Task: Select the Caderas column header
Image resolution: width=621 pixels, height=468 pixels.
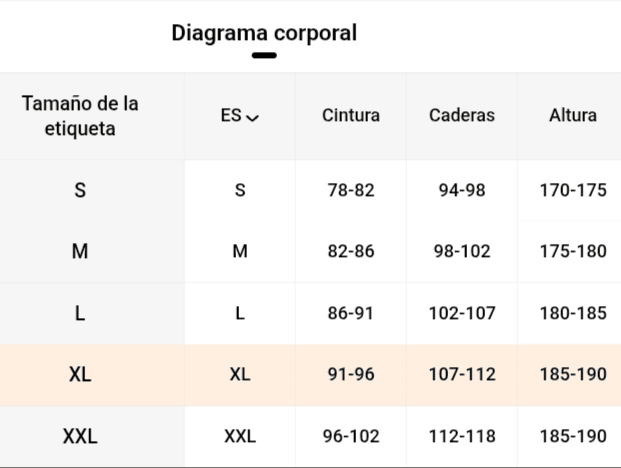Action: pos(462,115)
